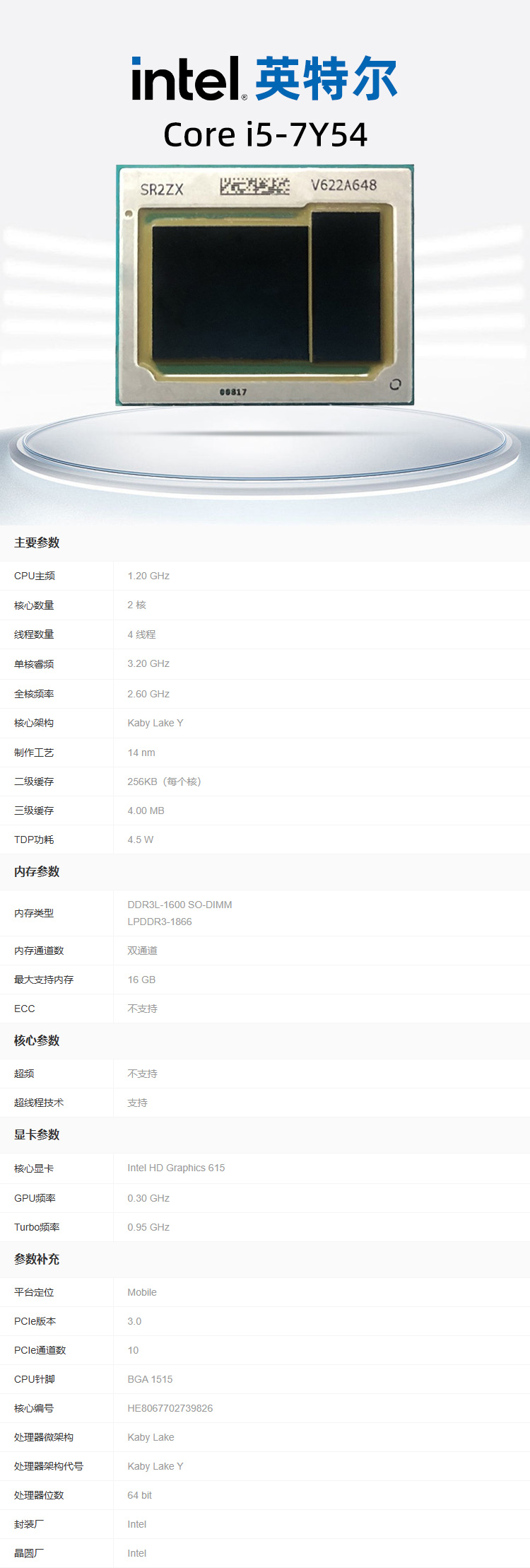The width and height of the screenshot is (530, 1568).
Task: Click the Intel HD Graphics 615 value
Action: (x=176, y=1168)
